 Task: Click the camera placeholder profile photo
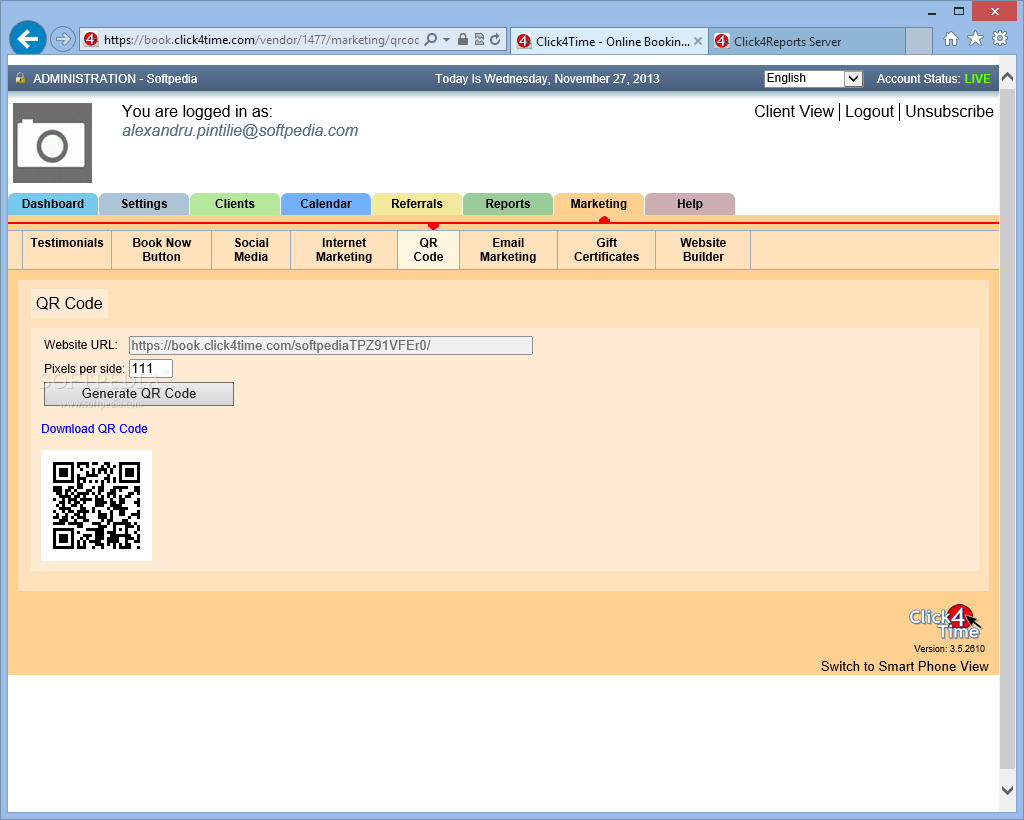tap(52, 143)
